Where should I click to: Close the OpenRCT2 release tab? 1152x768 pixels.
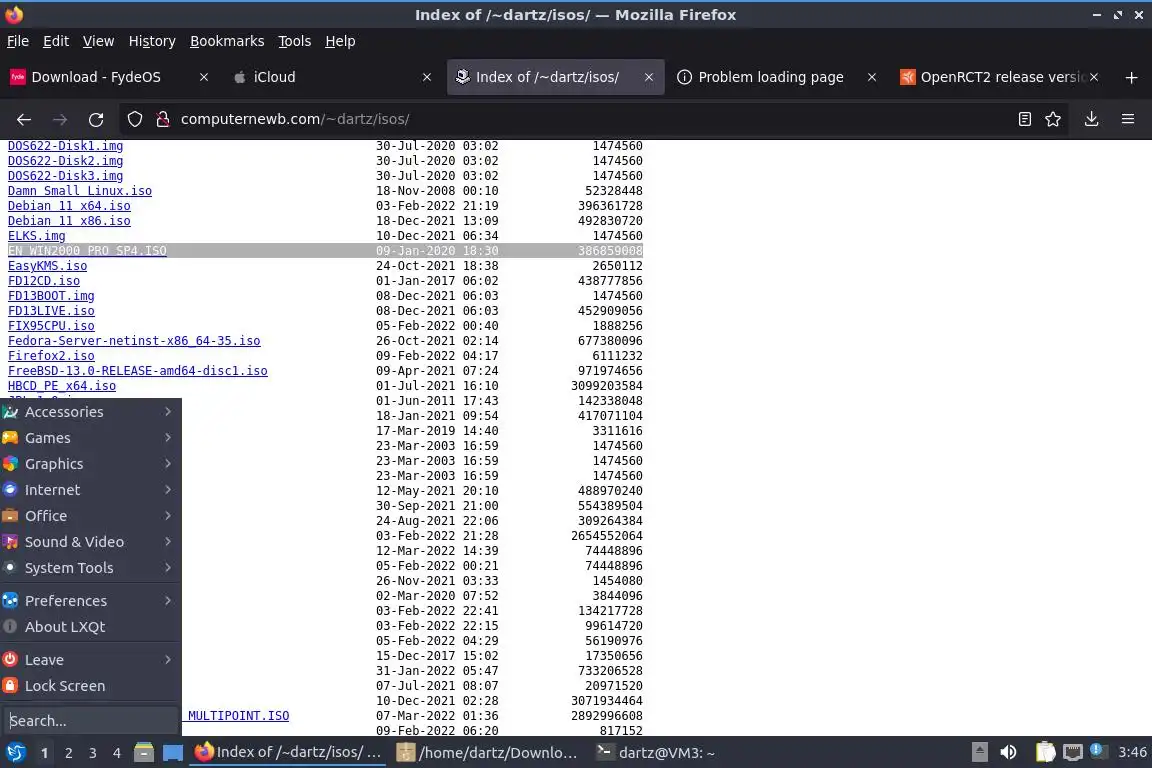coord(1094,77)
